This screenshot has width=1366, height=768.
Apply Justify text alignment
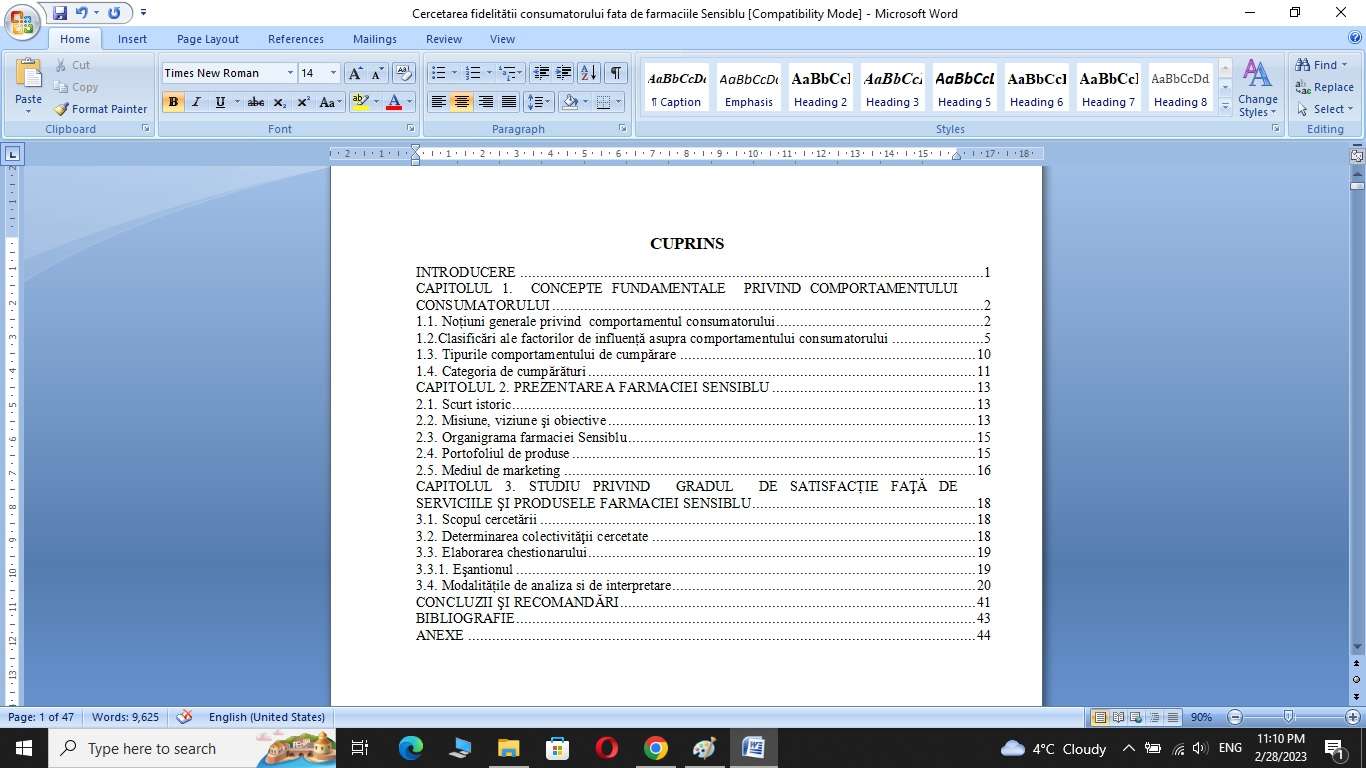(x=509, y=102)
